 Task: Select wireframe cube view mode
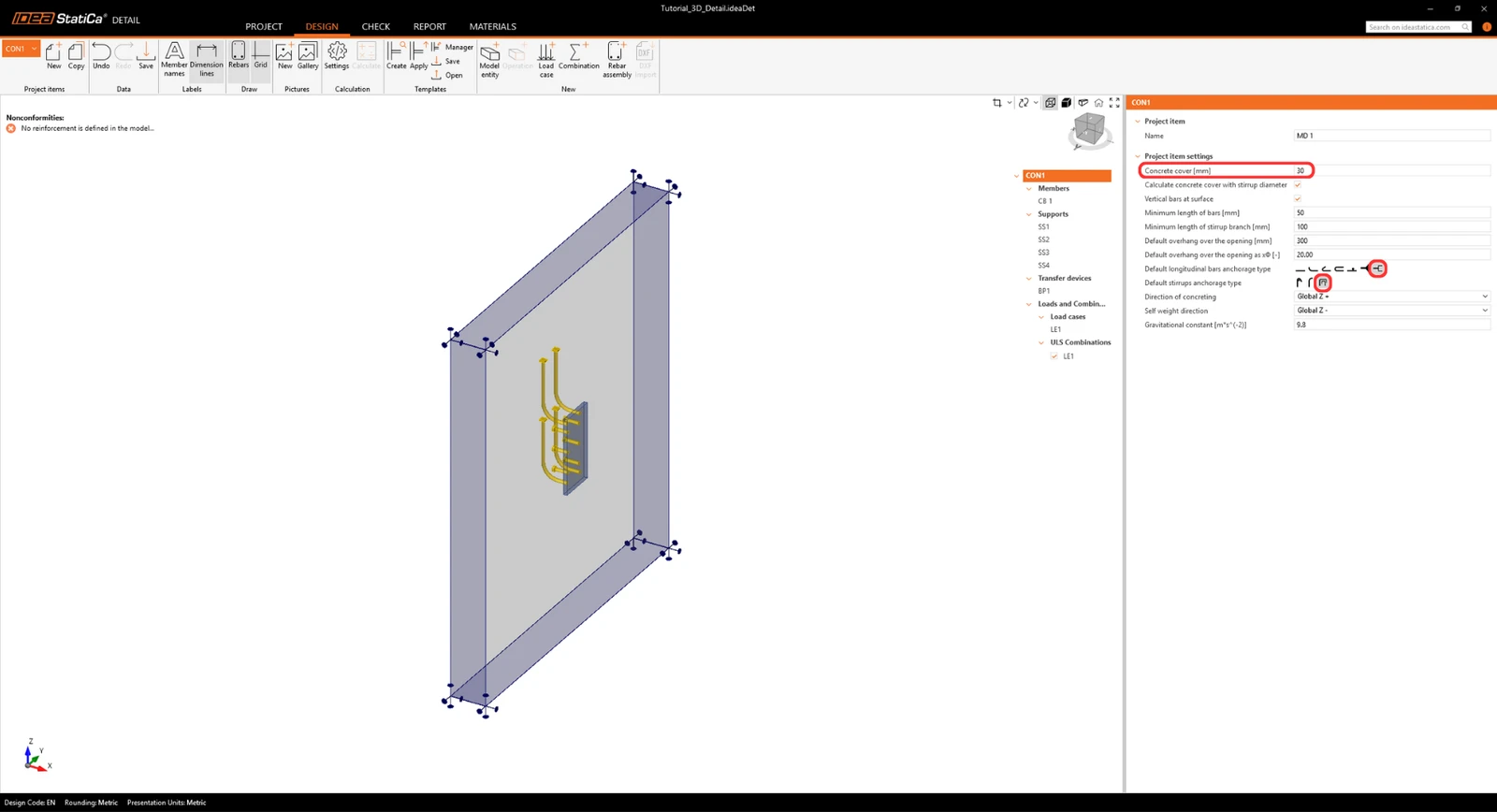point(1051,103)
